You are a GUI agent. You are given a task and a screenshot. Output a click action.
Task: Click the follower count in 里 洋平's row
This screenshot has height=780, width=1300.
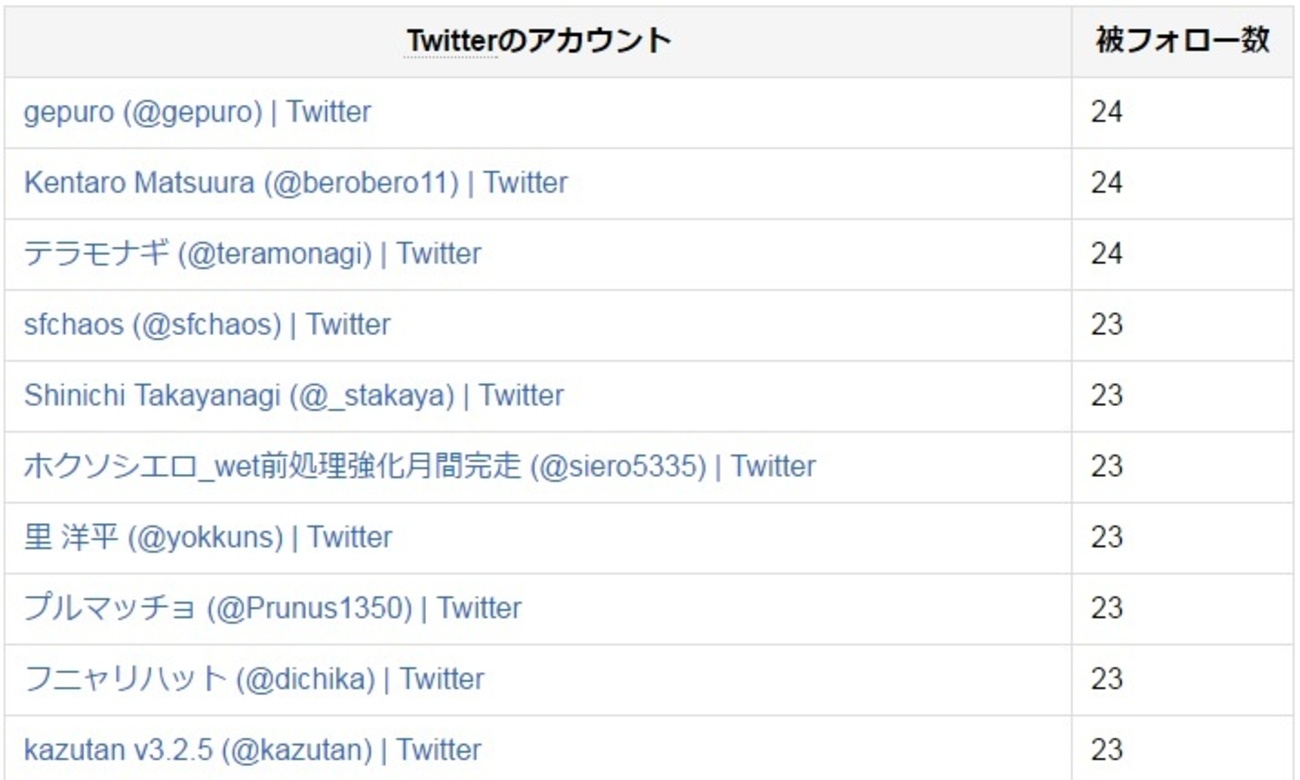tap(1107, 538)
